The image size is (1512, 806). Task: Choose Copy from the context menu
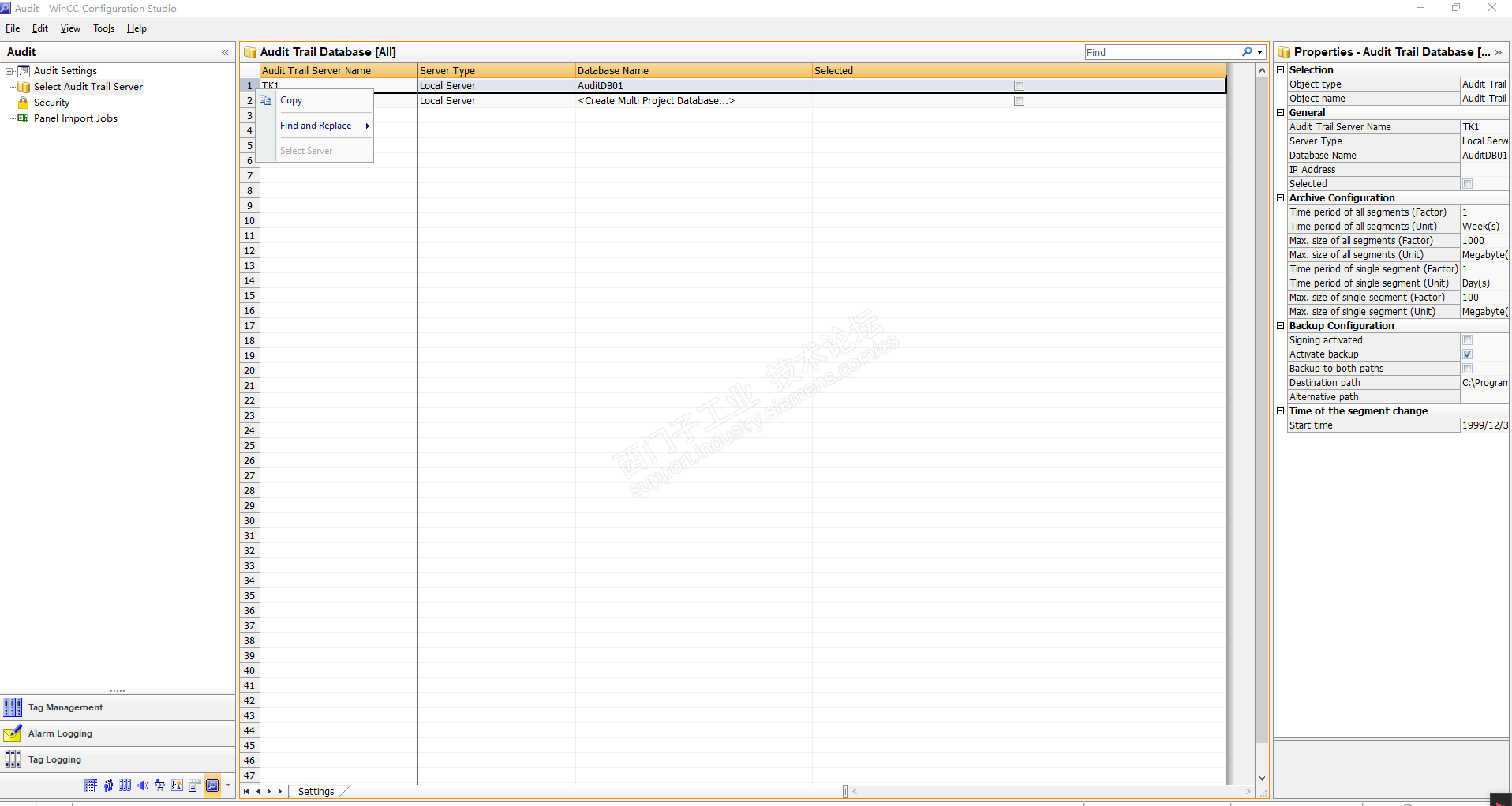click(315, 100)
